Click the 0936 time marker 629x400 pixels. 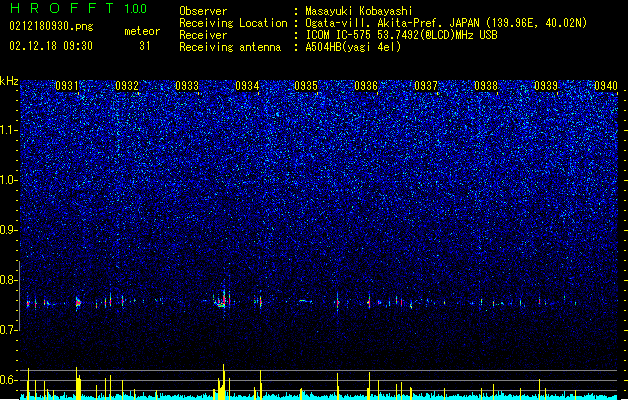pyautogui.click(x=366, y=86)
